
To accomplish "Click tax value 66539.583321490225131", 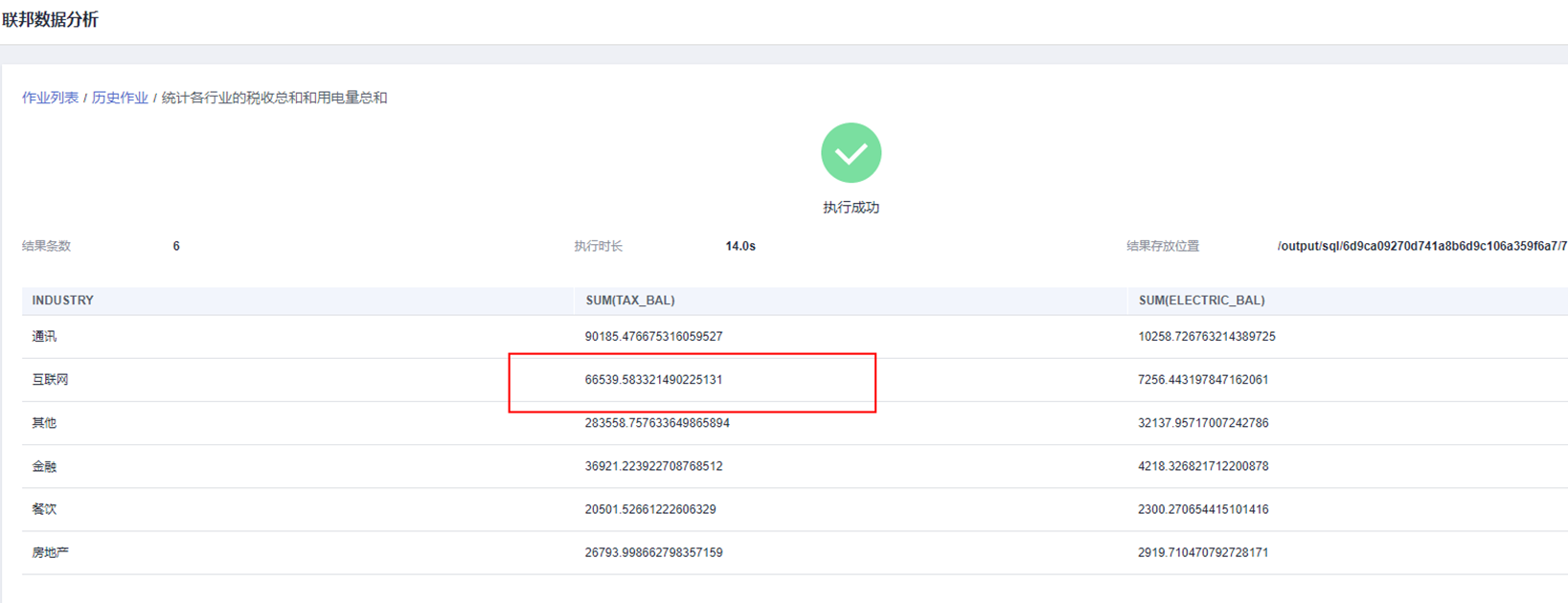I will tap(653, 380).
